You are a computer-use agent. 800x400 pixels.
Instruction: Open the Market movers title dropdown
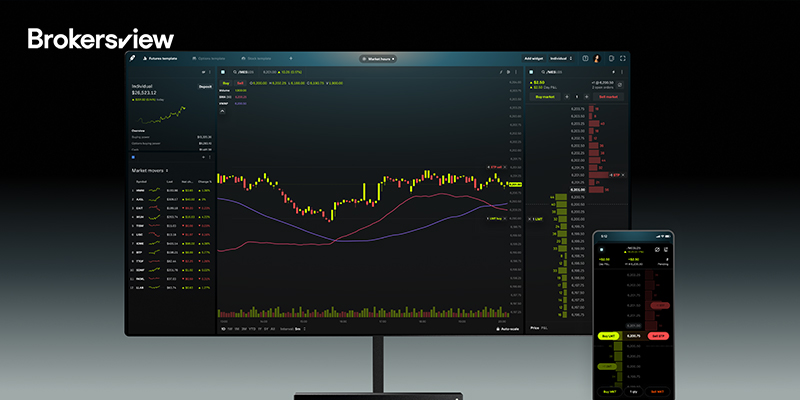click(151, 170)
